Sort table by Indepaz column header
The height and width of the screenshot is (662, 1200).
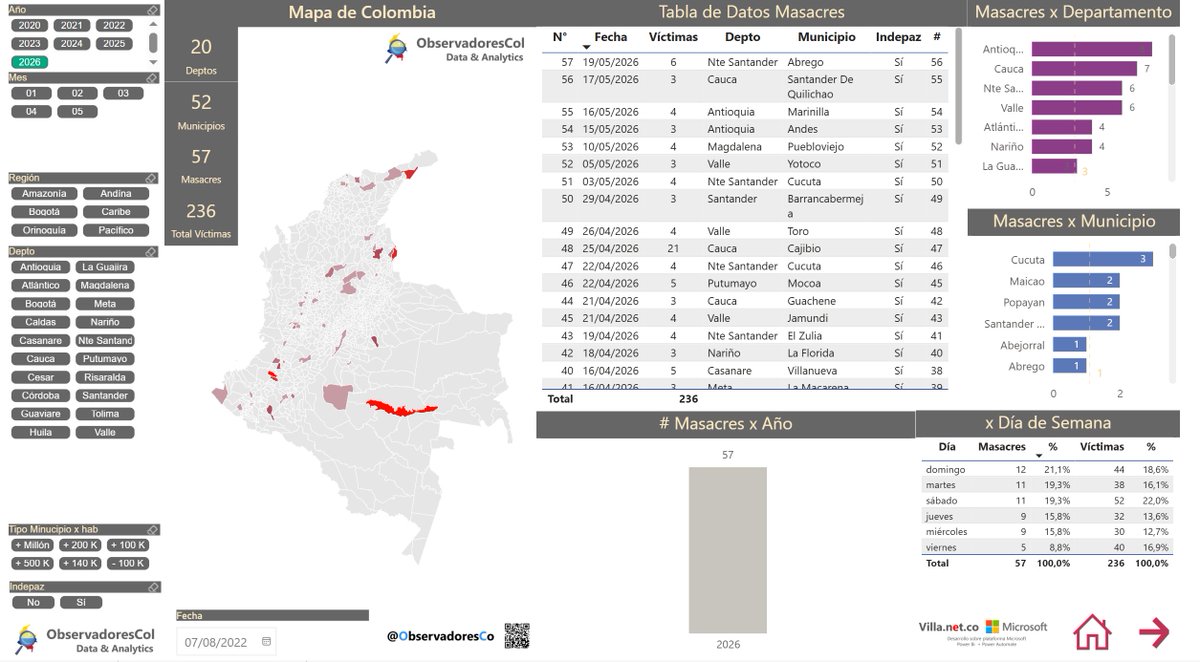pos(898,36)
